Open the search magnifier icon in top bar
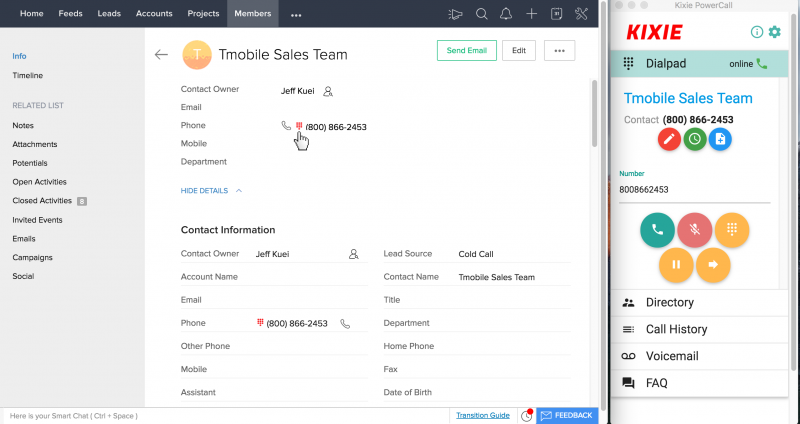Screen dimensions: 800x424 click(x=482, y=14)
